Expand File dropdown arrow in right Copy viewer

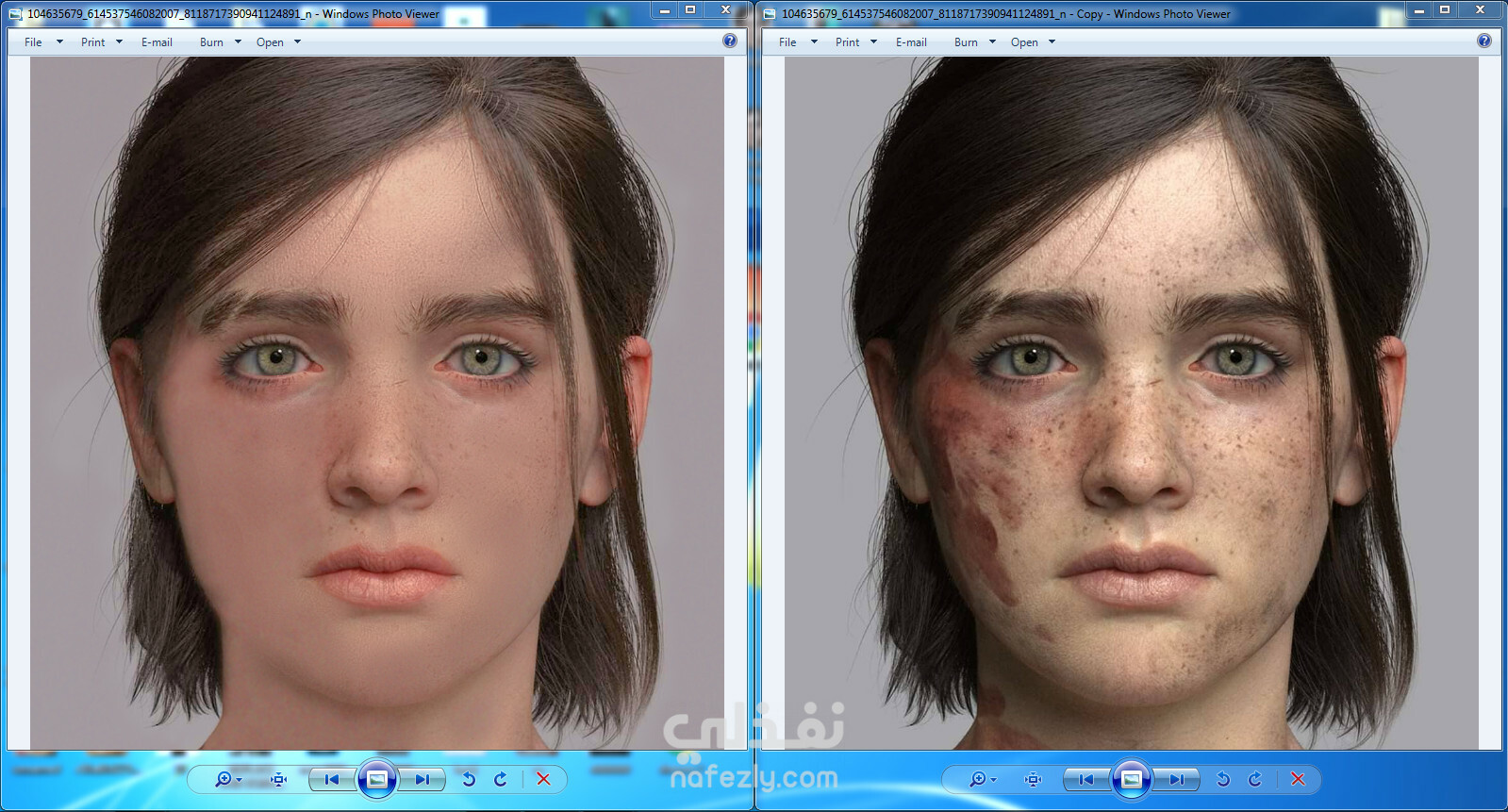point(814,42)
